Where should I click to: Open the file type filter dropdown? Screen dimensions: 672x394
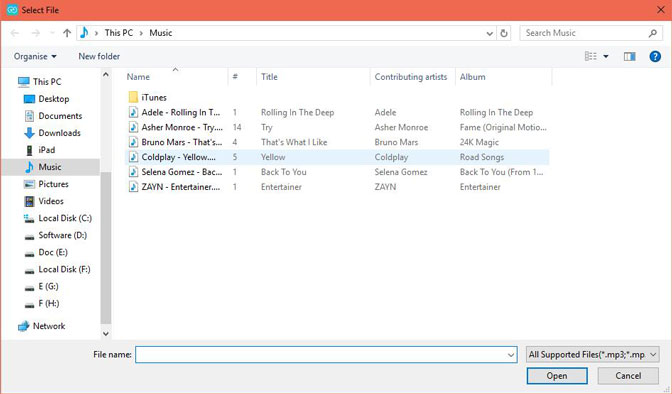(592, 355)
